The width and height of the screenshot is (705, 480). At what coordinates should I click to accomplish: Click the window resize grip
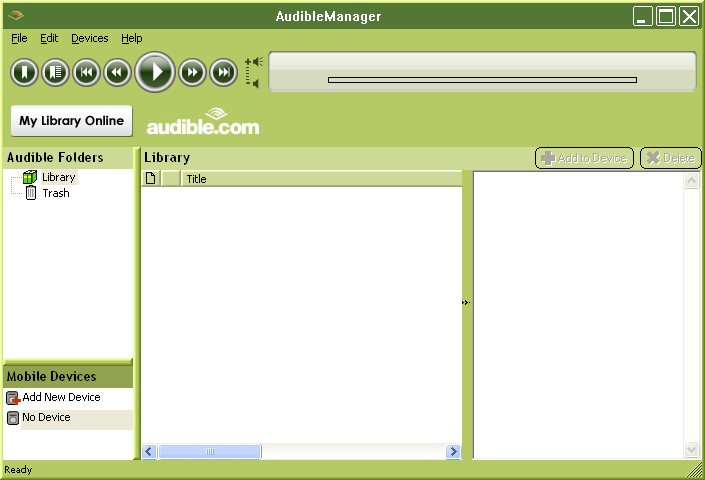tap(695, 470)
